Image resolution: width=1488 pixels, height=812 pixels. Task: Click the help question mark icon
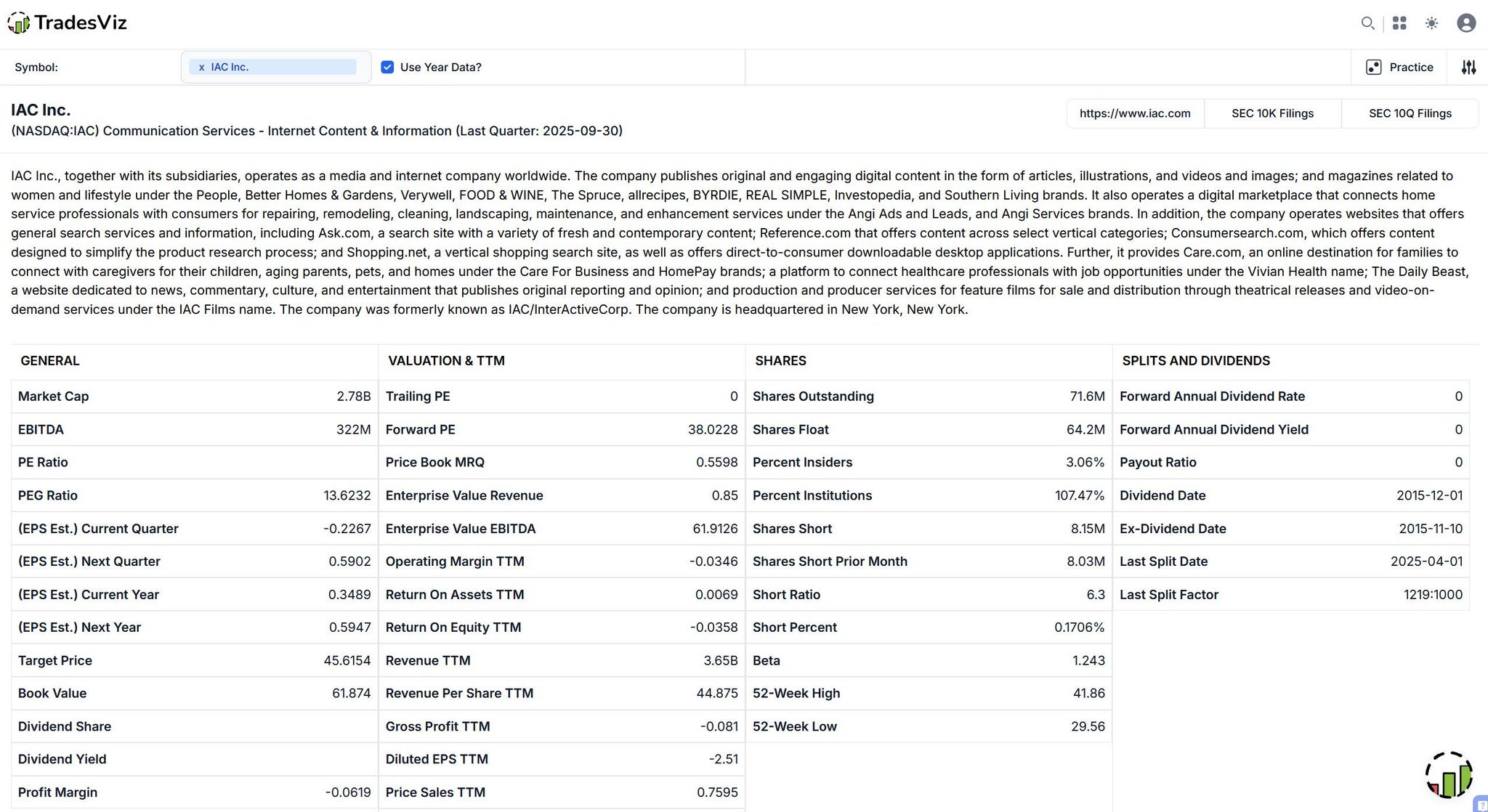1481,805
